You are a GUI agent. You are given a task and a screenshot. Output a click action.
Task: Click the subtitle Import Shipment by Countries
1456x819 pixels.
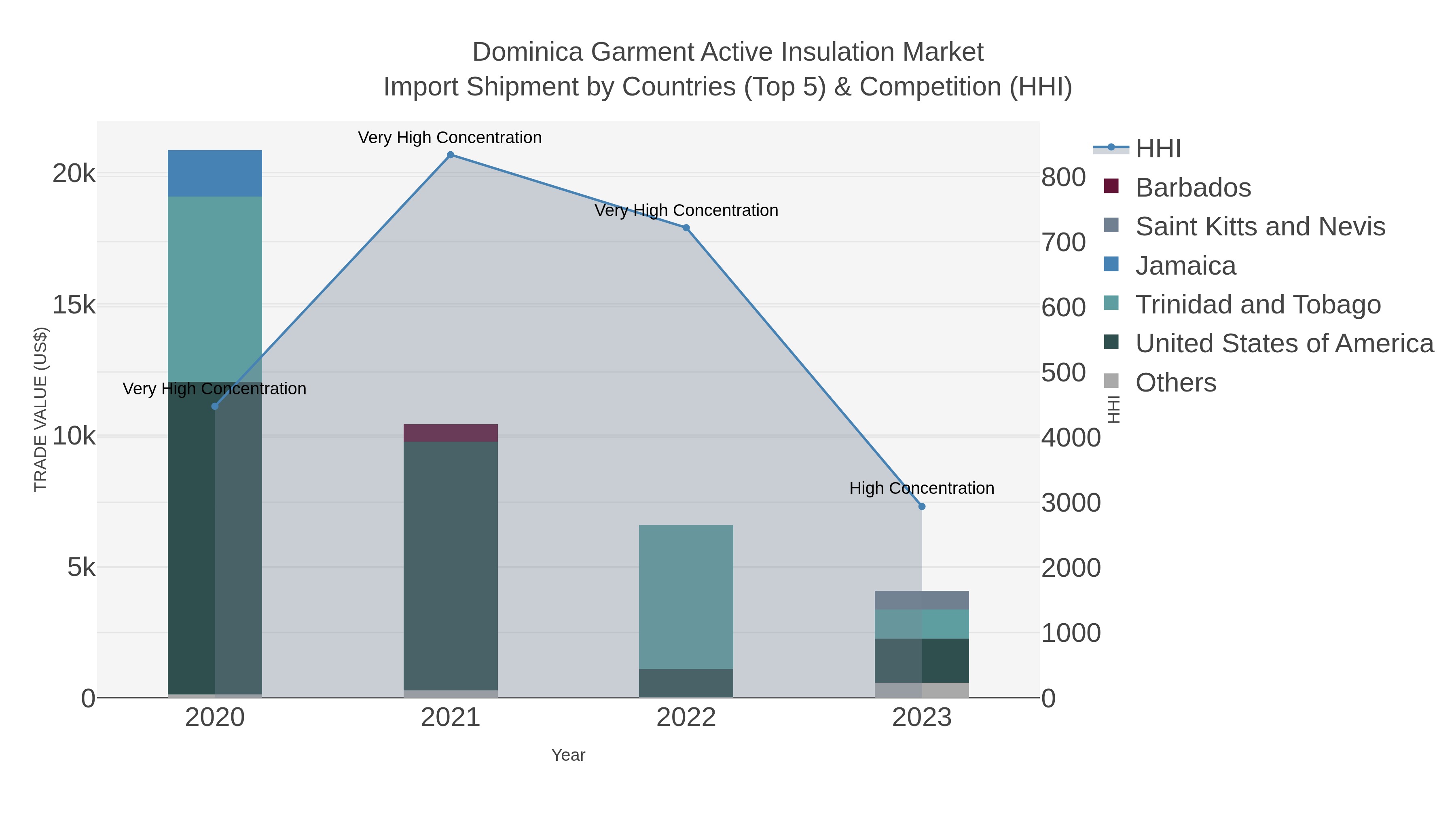[728, 87]
